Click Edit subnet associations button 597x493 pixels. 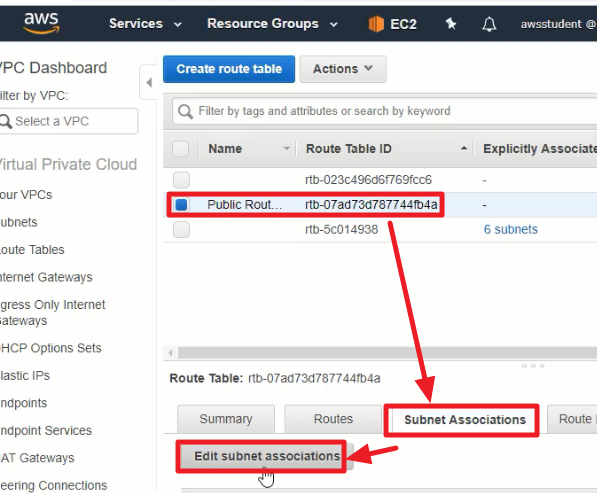267,456
